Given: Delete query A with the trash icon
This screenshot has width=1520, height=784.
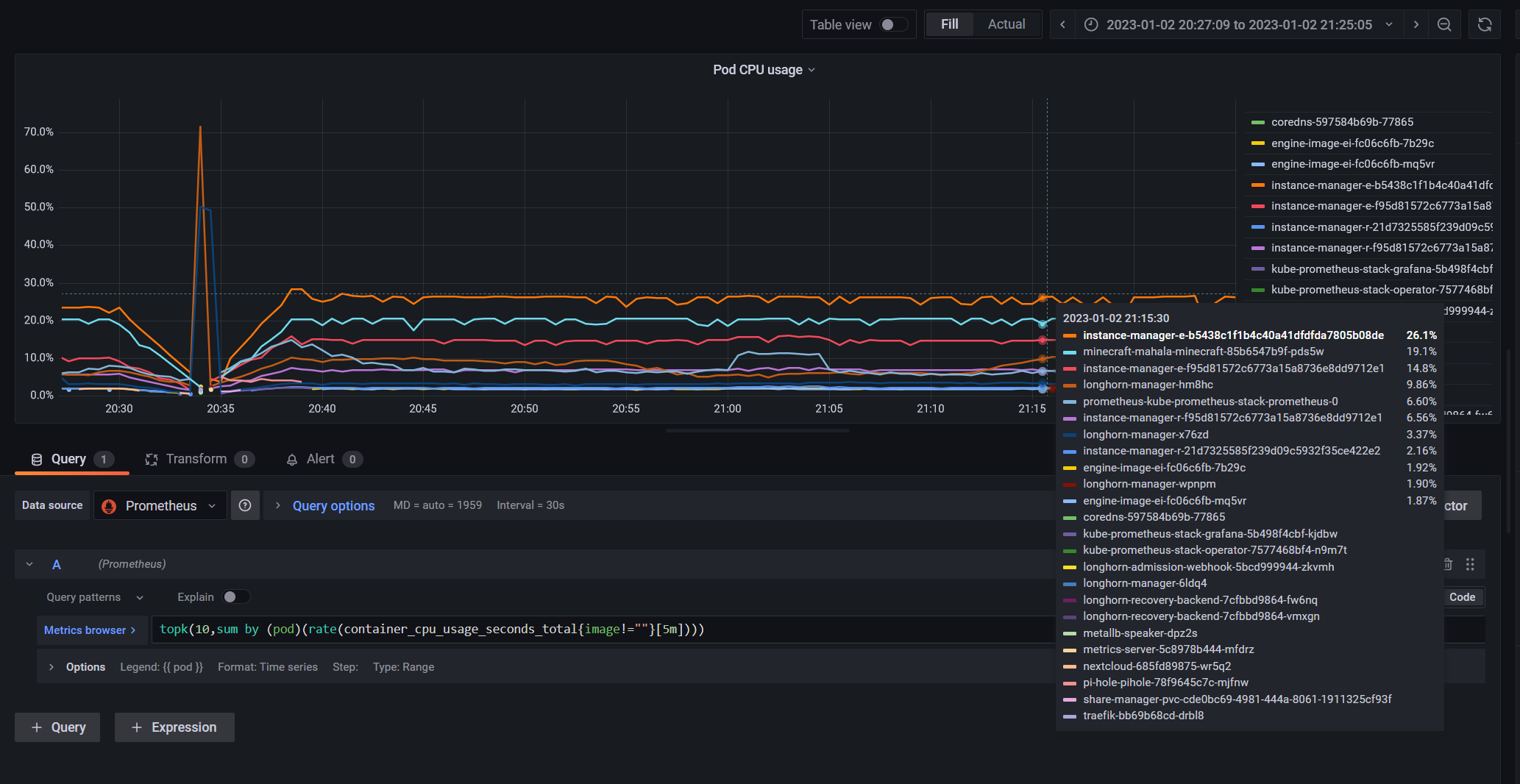Looking at the screenshot, I should tap(1447, 564).
